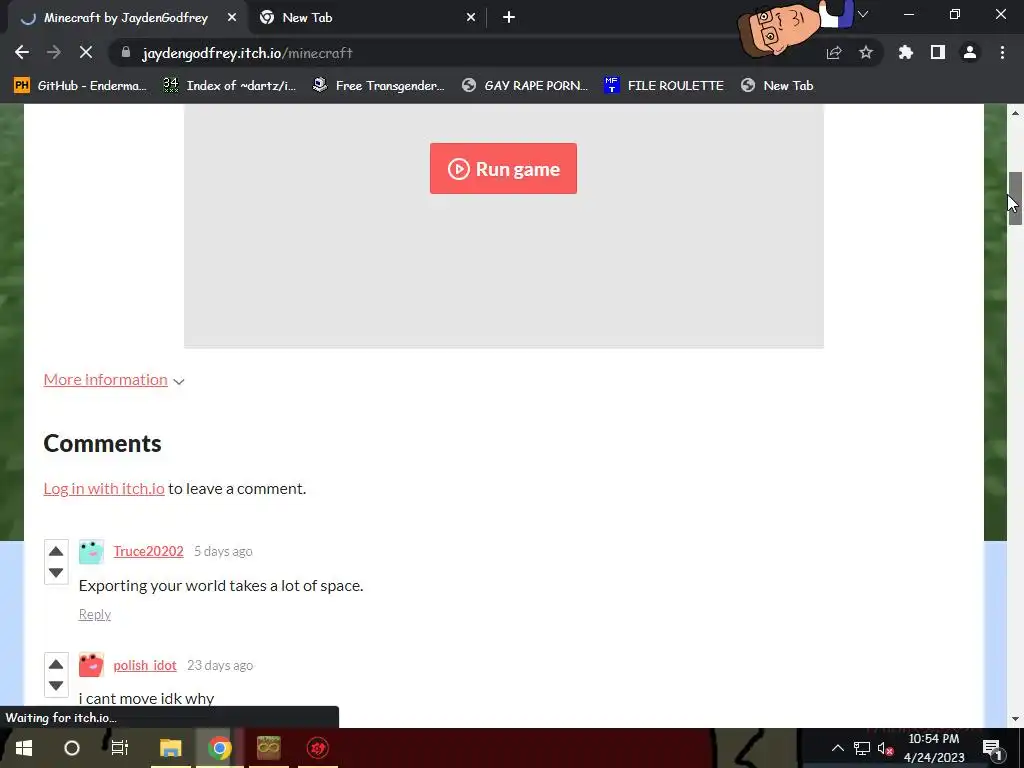Click the scrollbar down arrow
Image resolution: width=1024 pixels, height=768 pixels.
pos(1015,719)
